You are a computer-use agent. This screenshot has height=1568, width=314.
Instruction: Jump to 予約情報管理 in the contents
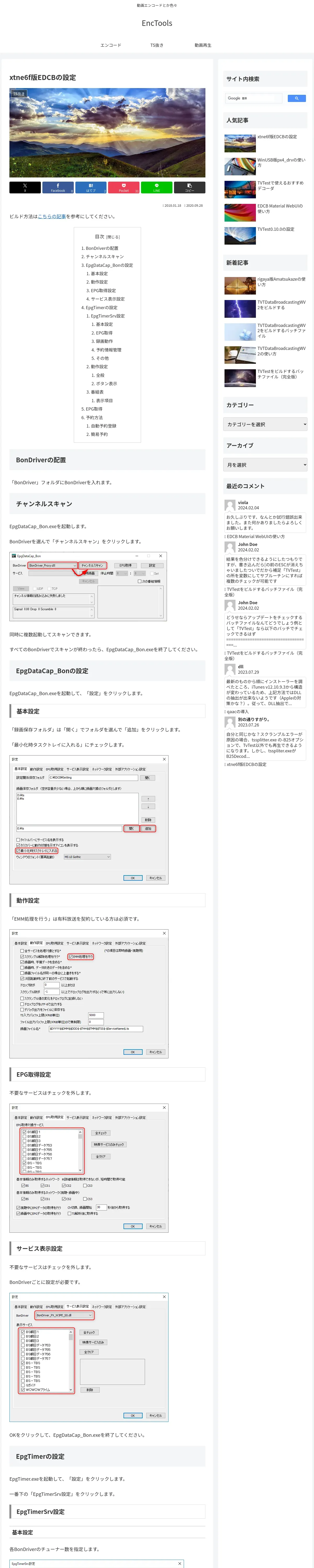pos(109,349)
